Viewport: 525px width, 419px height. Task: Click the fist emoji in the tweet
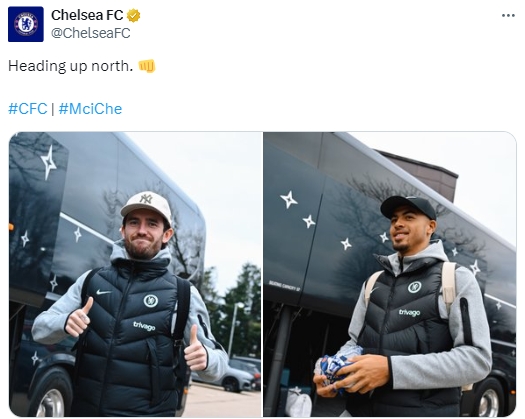(x=147, y=66)
